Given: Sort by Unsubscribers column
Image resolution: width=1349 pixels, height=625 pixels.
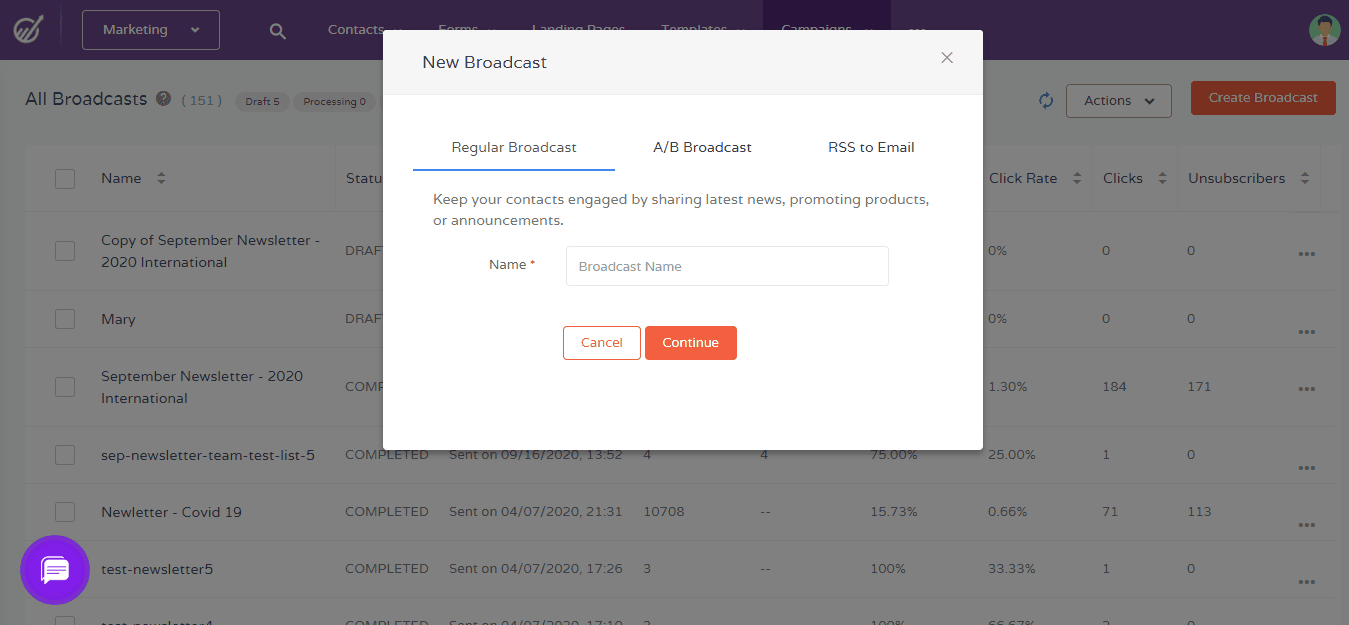Looking at the screenshot, I should (1305, 177).
